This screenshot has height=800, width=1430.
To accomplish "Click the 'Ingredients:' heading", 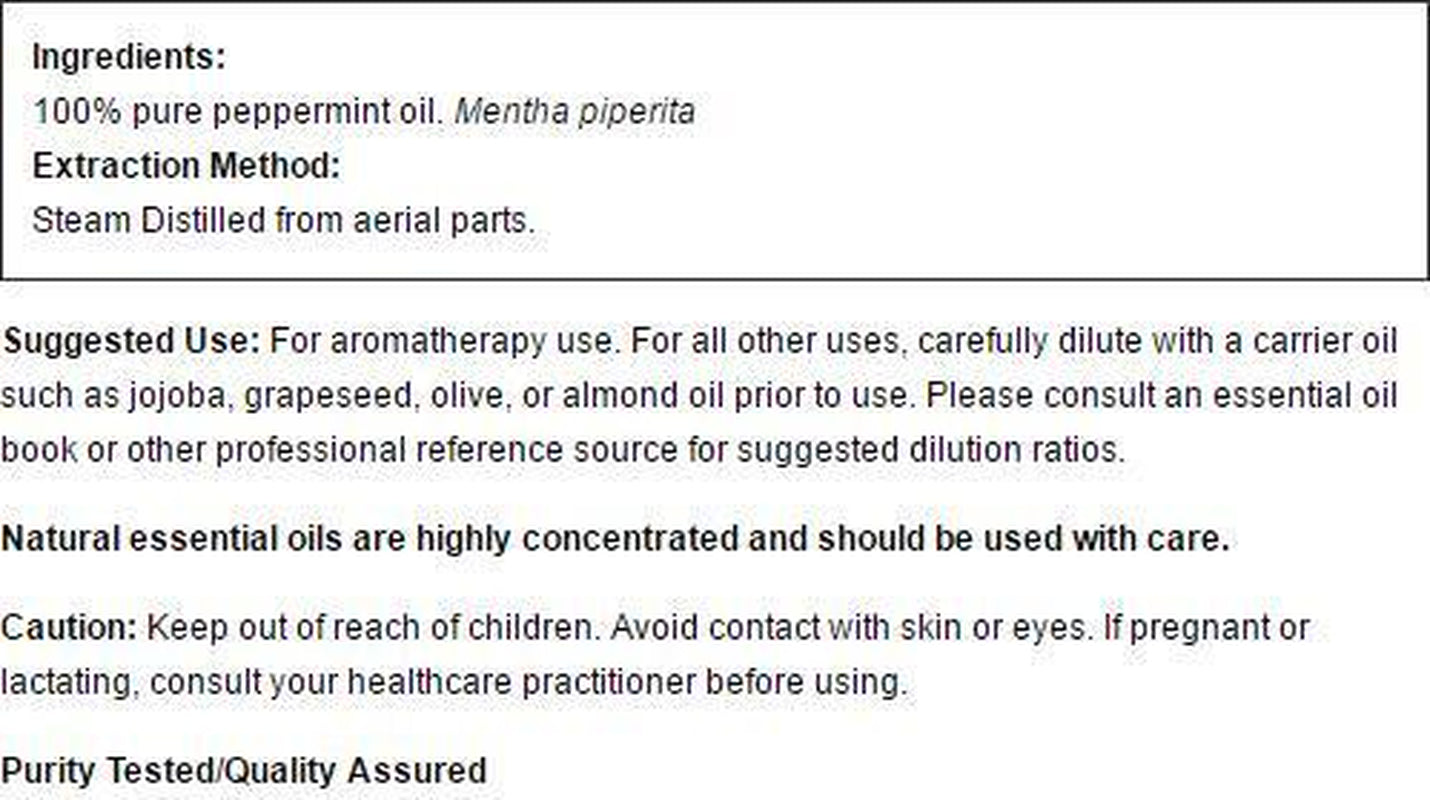I will tap(129, 57).
